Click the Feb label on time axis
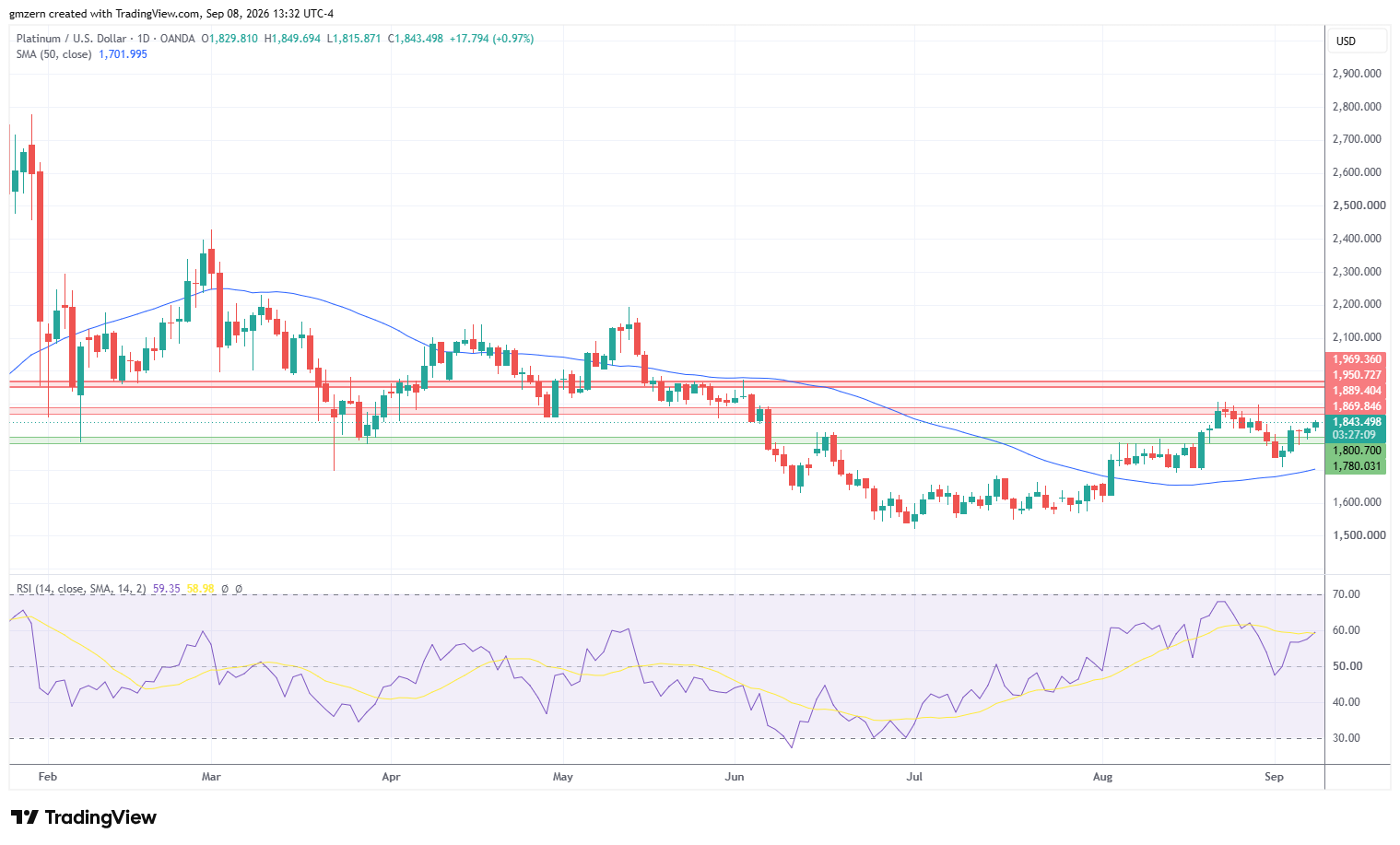The height and width of the screenshot is (845, 1400). point(48,777)
